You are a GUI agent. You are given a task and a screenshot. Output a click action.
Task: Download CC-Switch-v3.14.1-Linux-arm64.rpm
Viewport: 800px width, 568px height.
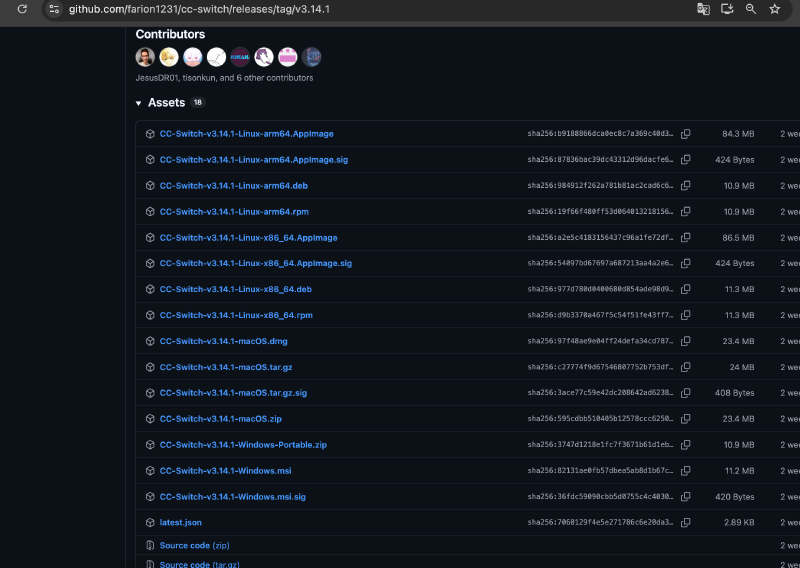[234, 212]
